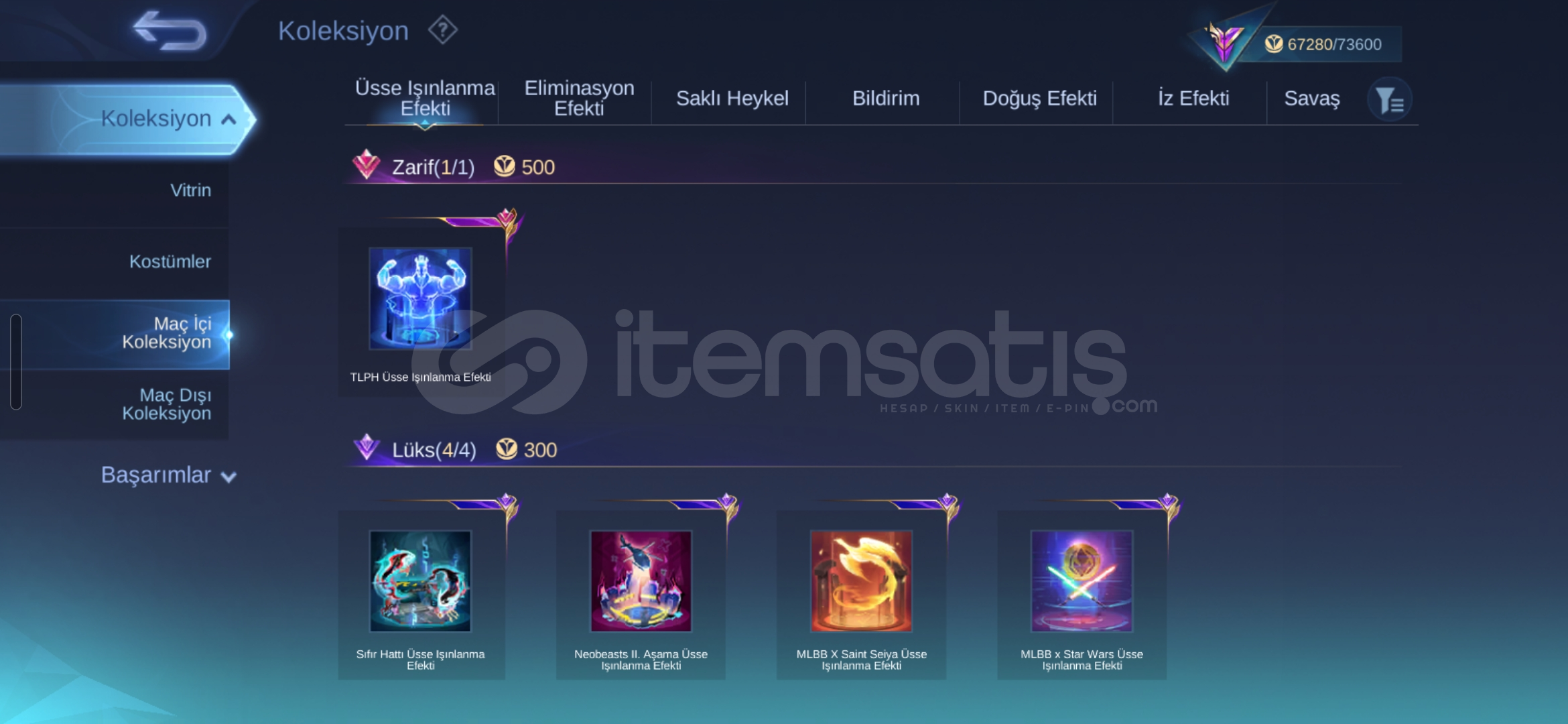Screen dimensions: 1568x724
Task: Switch to Eliminasyon Efekti tab
Action: click(579, 98)
